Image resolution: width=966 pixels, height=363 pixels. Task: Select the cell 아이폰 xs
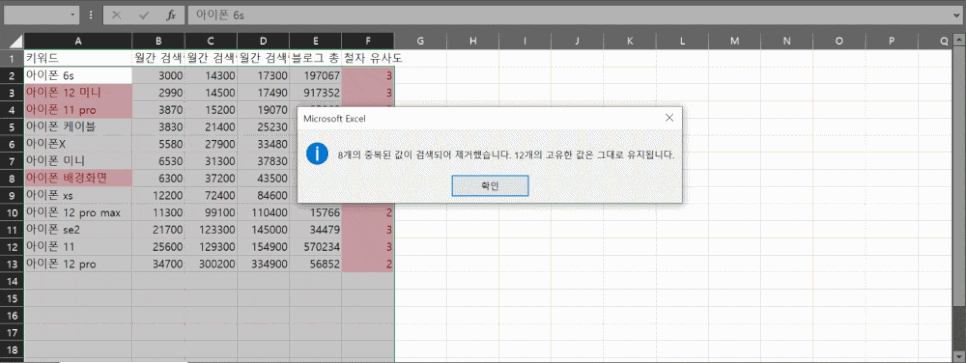click(78, 195)
